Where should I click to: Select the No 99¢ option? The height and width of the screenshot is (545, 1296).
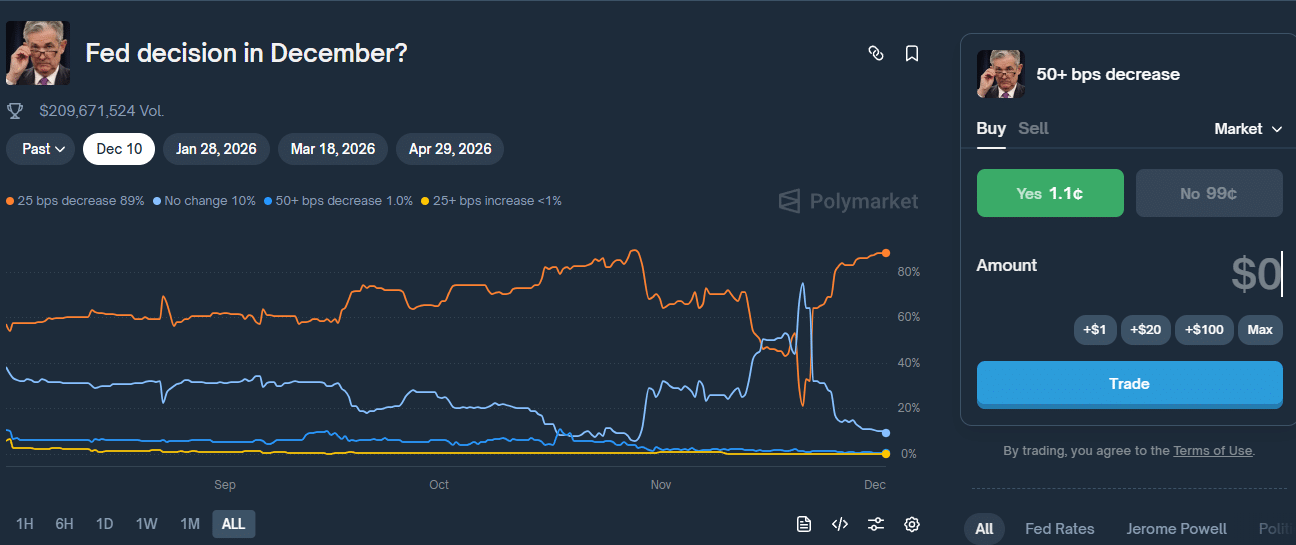1209,193
